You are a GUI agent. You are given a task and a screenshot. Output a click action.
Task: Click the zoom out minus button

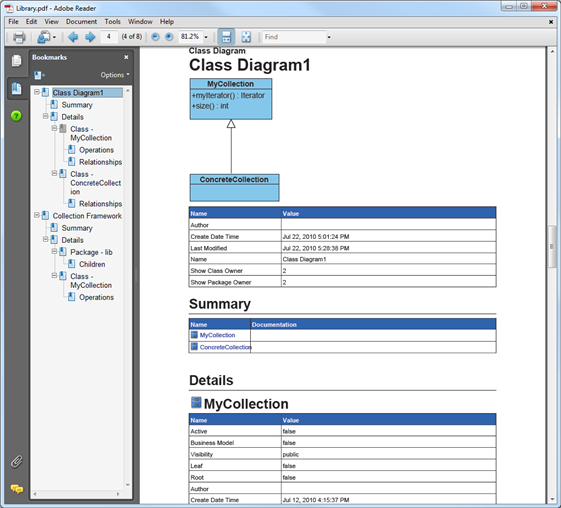[x=155, y=37]
